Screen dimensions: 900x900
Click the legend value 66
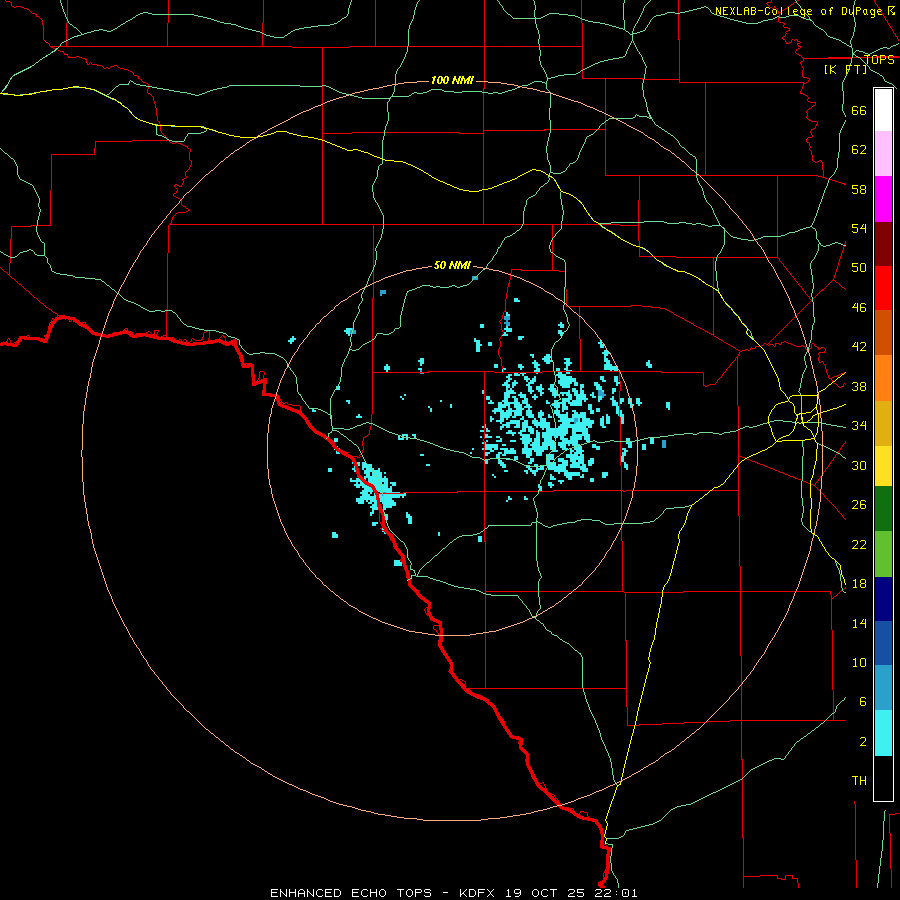[x=859, y=111]
